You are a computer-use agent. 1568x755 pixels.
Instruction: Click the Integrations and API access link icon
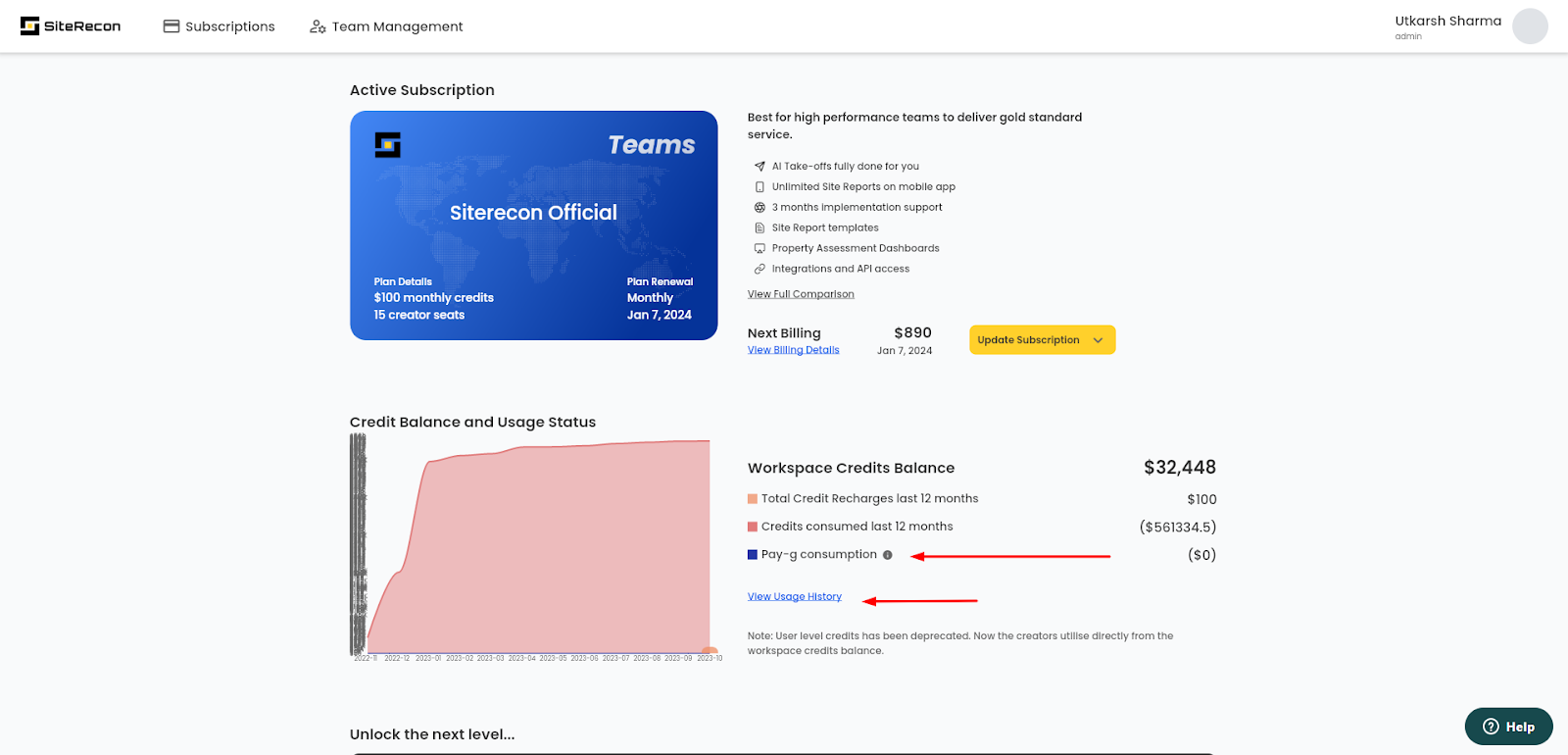pos(759,269)
